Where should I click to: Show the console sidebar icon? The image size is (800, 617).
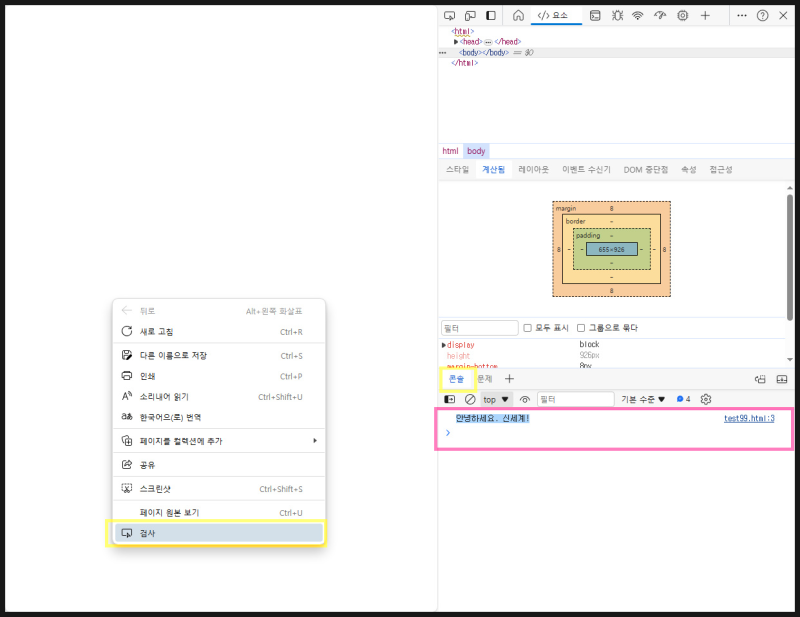pyautogui.click(x=449, y=399)
